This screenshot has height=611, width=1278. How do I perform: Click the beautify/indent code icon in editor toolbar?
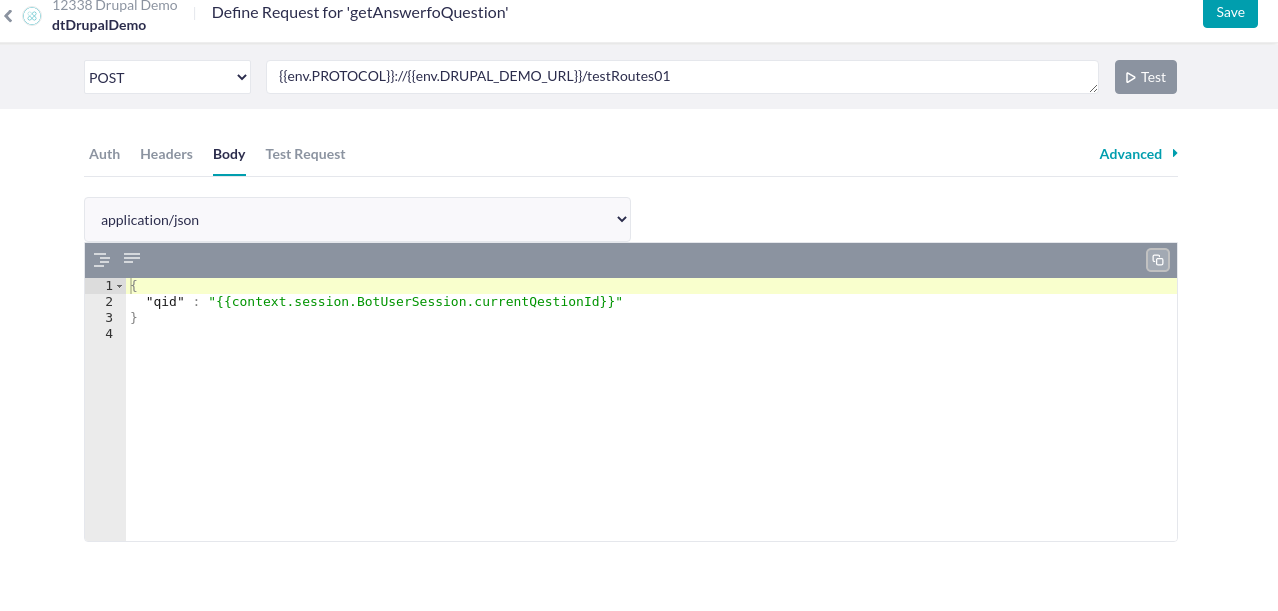[x=101, y=260]
